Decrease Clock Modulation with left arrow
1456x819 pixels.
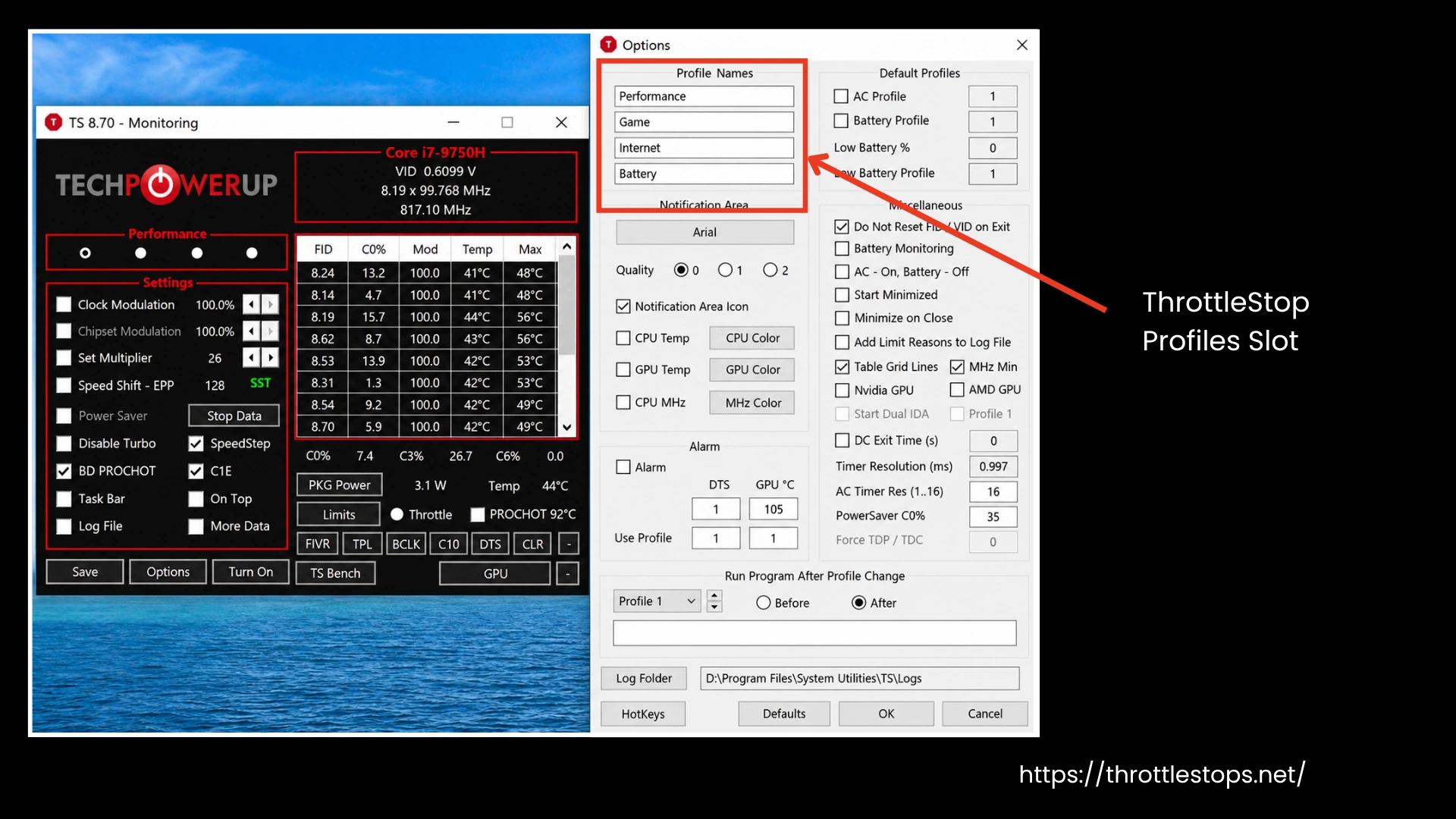click(251, 305)
